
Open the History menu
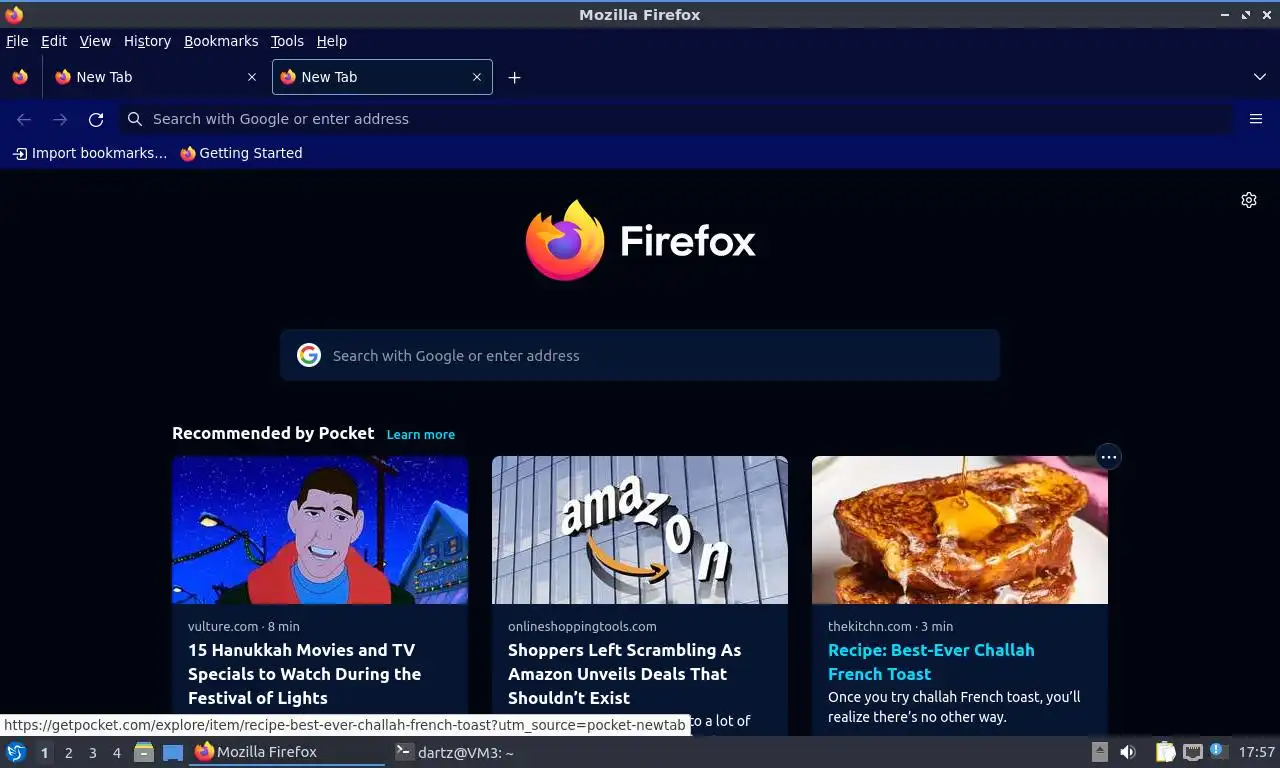click(147, 41)
